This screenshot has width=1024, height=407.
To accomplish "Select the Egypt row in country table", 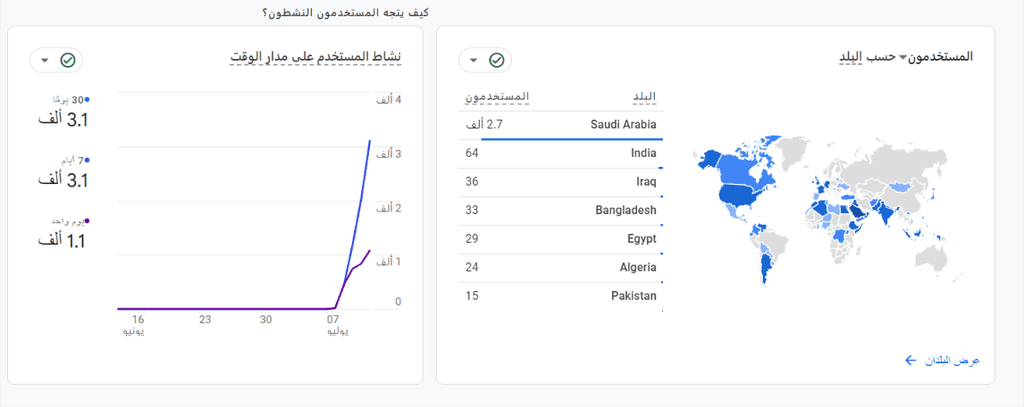I will (x=560, y=239).
